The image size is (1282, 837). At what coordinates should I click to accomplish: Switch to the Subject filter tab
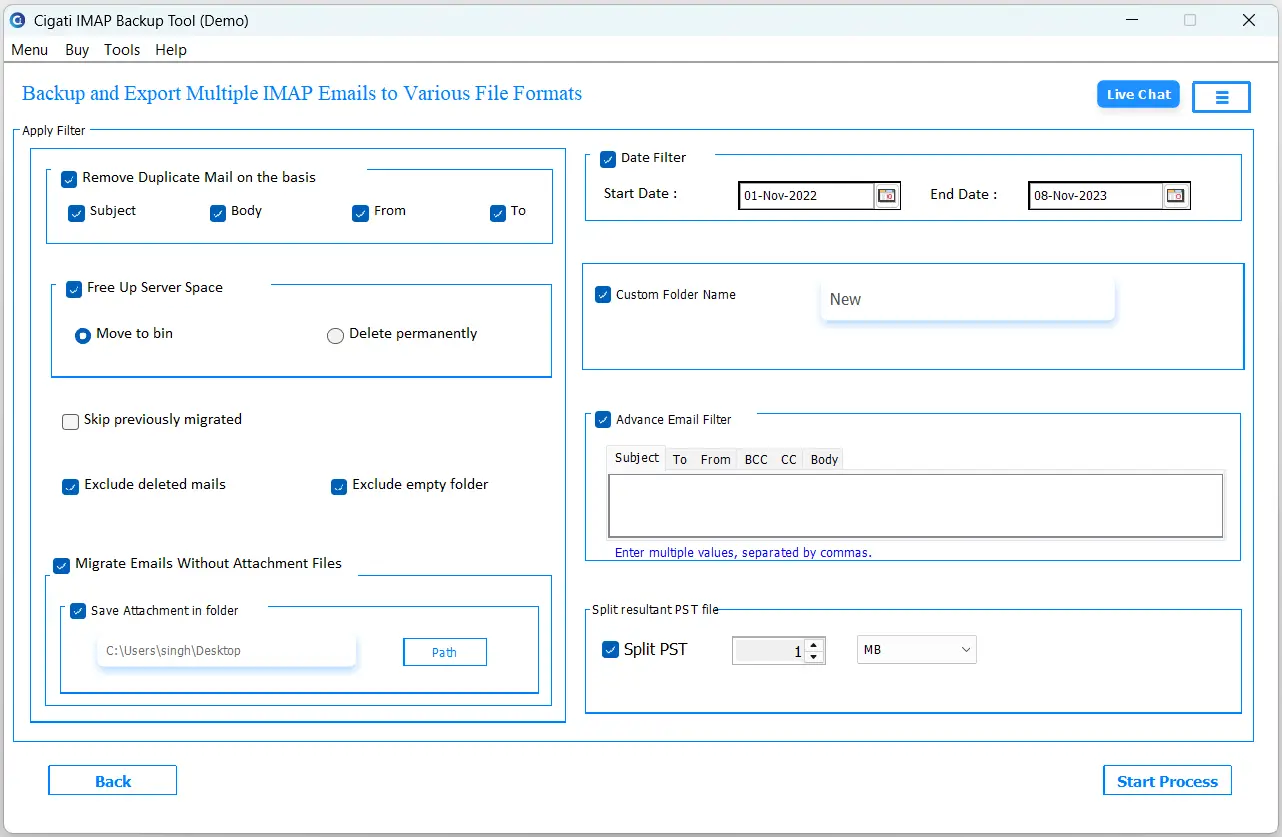(637, 458)
